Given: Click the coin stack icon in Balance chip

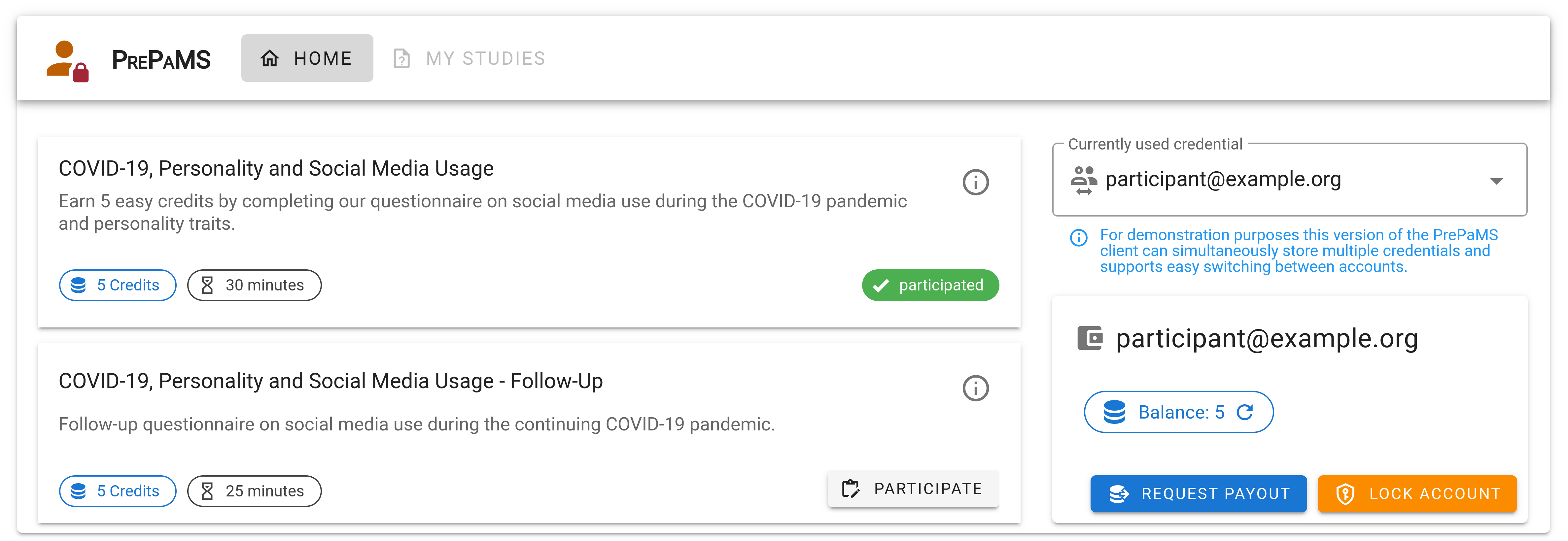Looking at the screenshot, I should click(1115, 413).
